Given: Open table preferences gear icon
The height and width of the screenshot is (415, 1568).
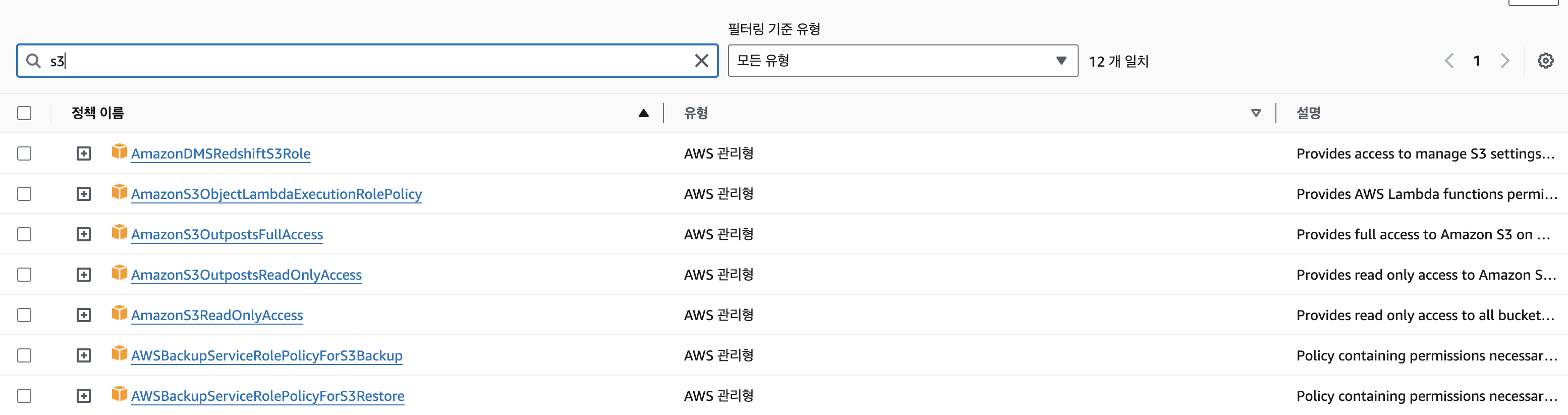Looking at the screenshot, I should [1545, 60].
